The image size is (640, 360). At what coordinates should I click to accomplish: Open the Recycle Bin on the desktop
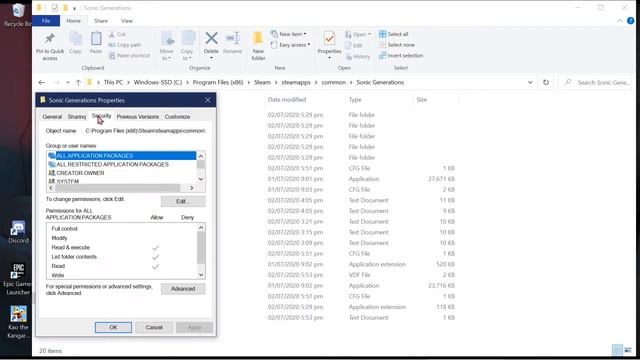coord(18,15)
